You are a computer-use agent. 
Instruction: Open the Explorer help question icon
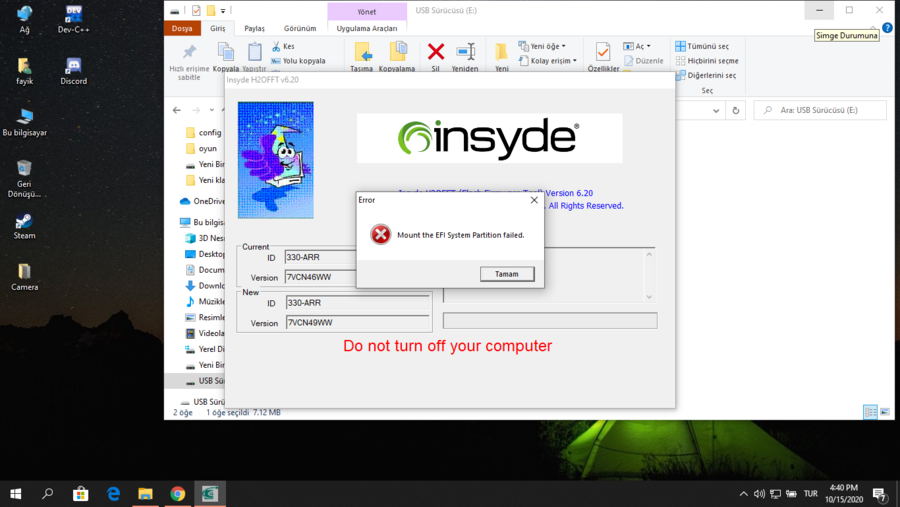887,28
